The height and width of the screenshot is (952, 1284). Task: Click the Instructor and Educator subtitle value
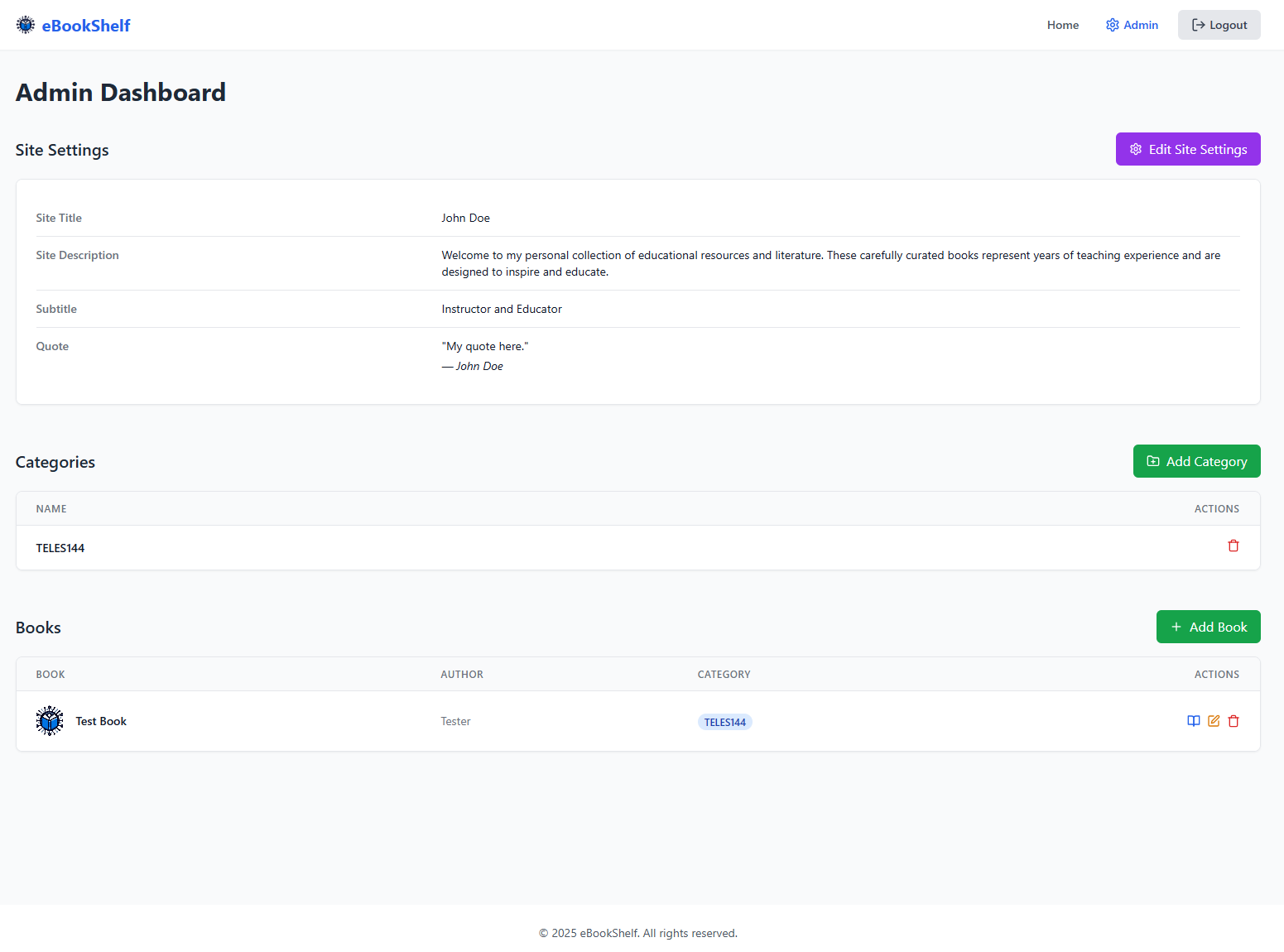pos(502,309)
